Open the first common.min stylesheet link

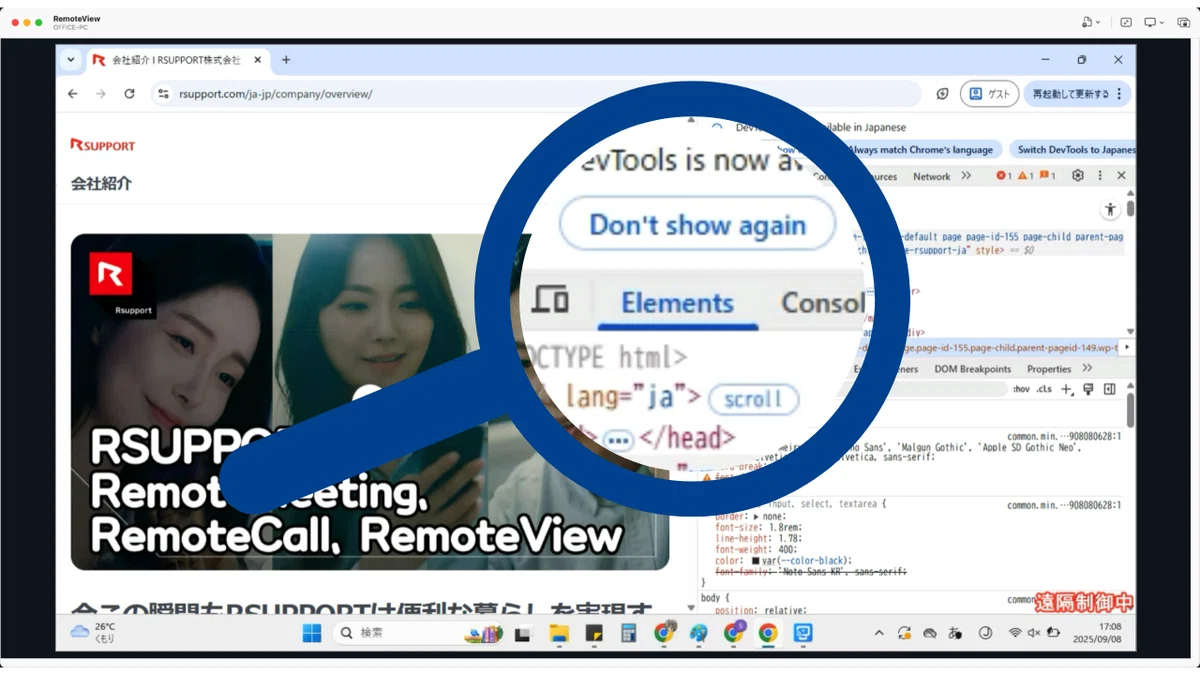coord(1064,437)
